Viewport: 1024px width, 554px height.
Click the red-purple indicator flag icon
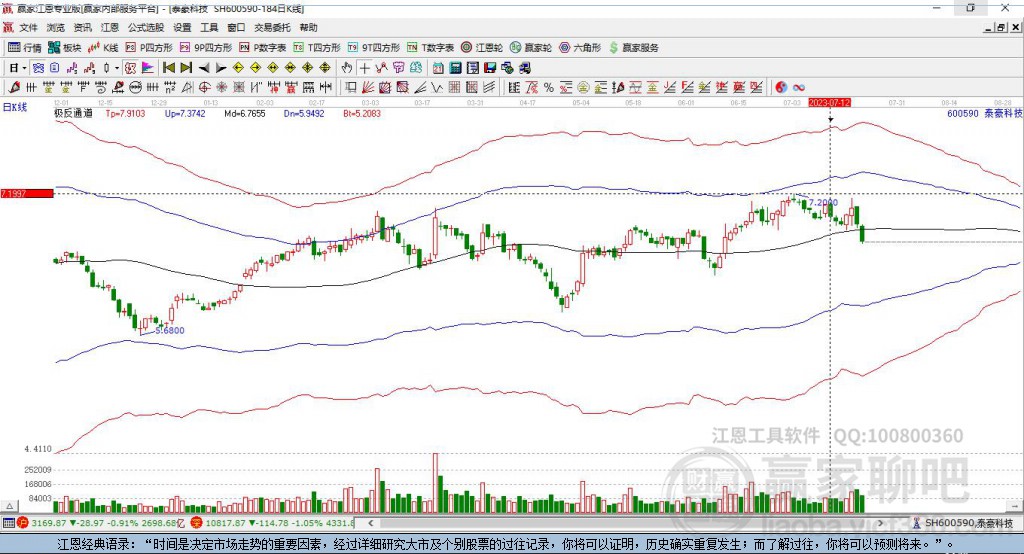click(148, 68)
